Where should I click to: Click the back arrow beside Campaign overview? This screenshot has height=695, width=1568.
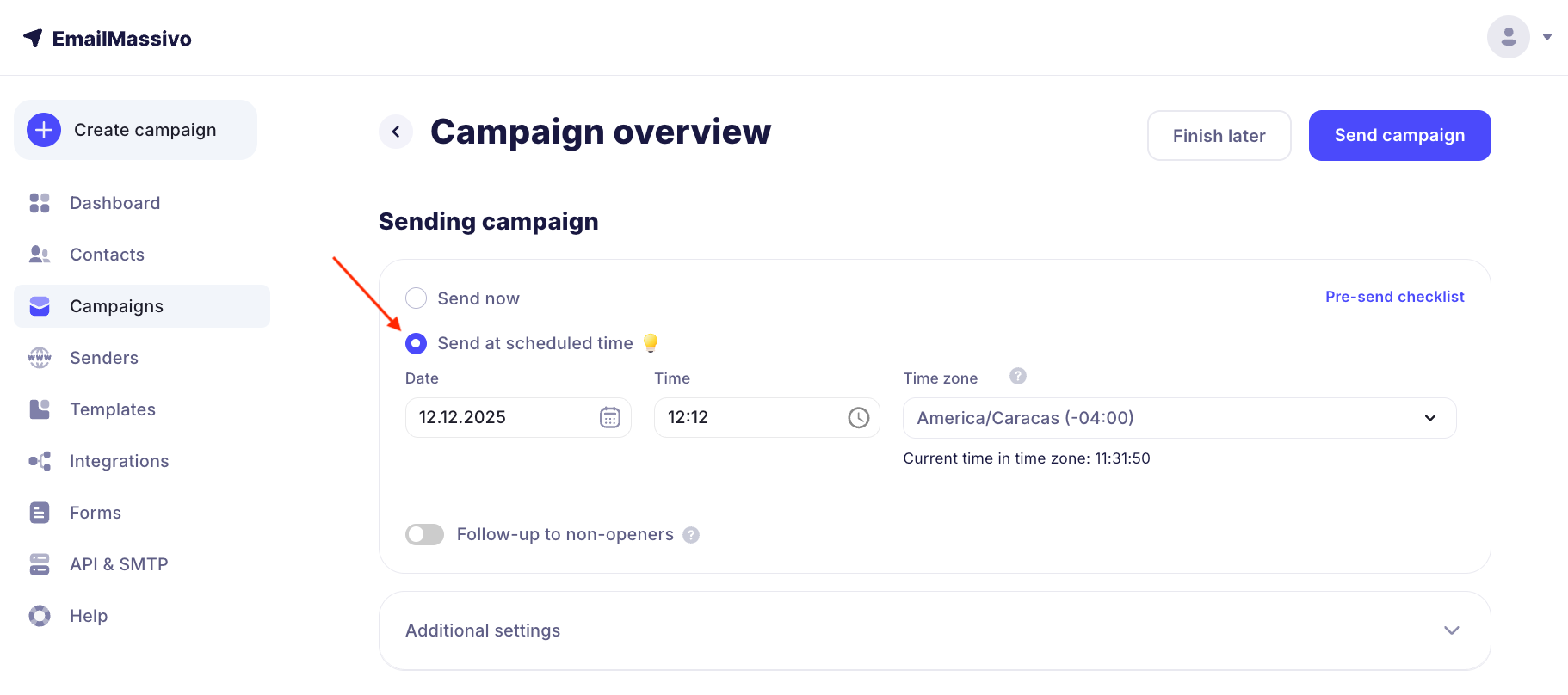click(396, 132)
